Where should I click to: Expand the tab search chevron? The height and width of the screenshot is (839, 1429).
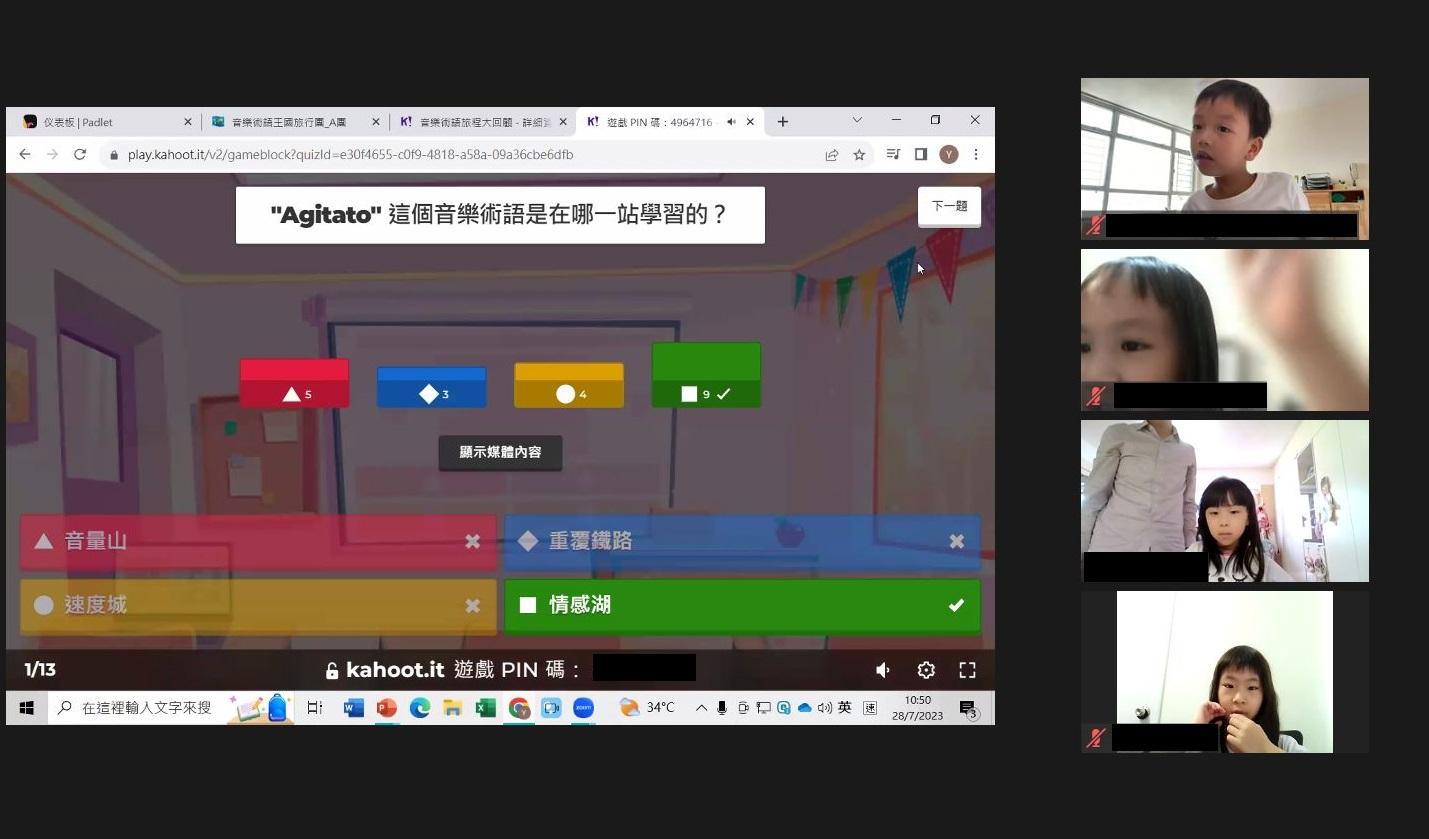(857, 121)
